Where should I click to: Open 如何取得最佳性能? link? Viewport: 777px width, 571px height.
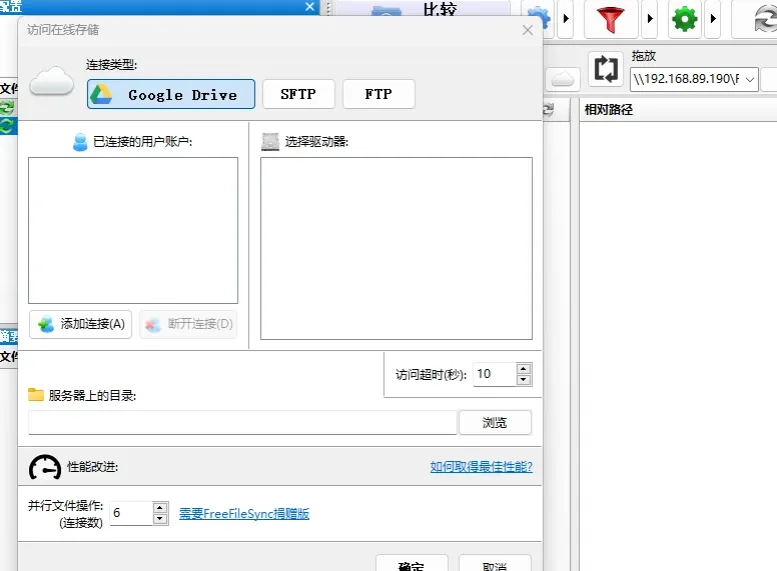[481, 466]
